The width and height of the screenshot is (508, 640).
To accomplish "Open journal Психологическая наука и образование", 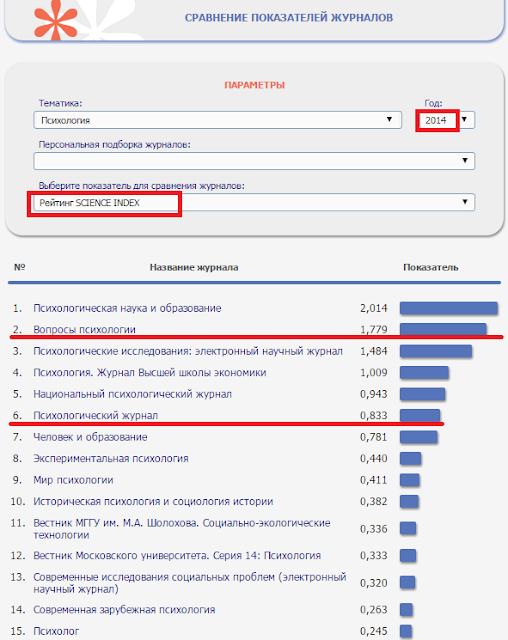I will tap(127, 308).
